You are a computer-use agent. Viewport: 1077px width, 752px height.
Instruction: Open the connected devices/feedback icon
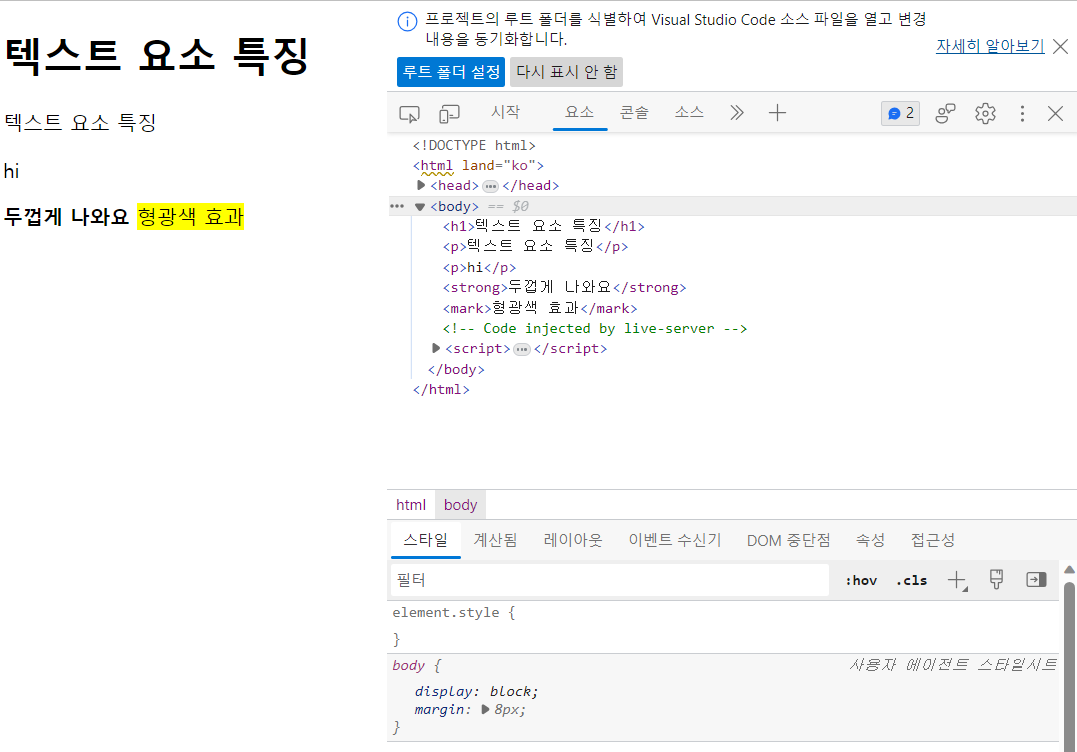(945, 113)
